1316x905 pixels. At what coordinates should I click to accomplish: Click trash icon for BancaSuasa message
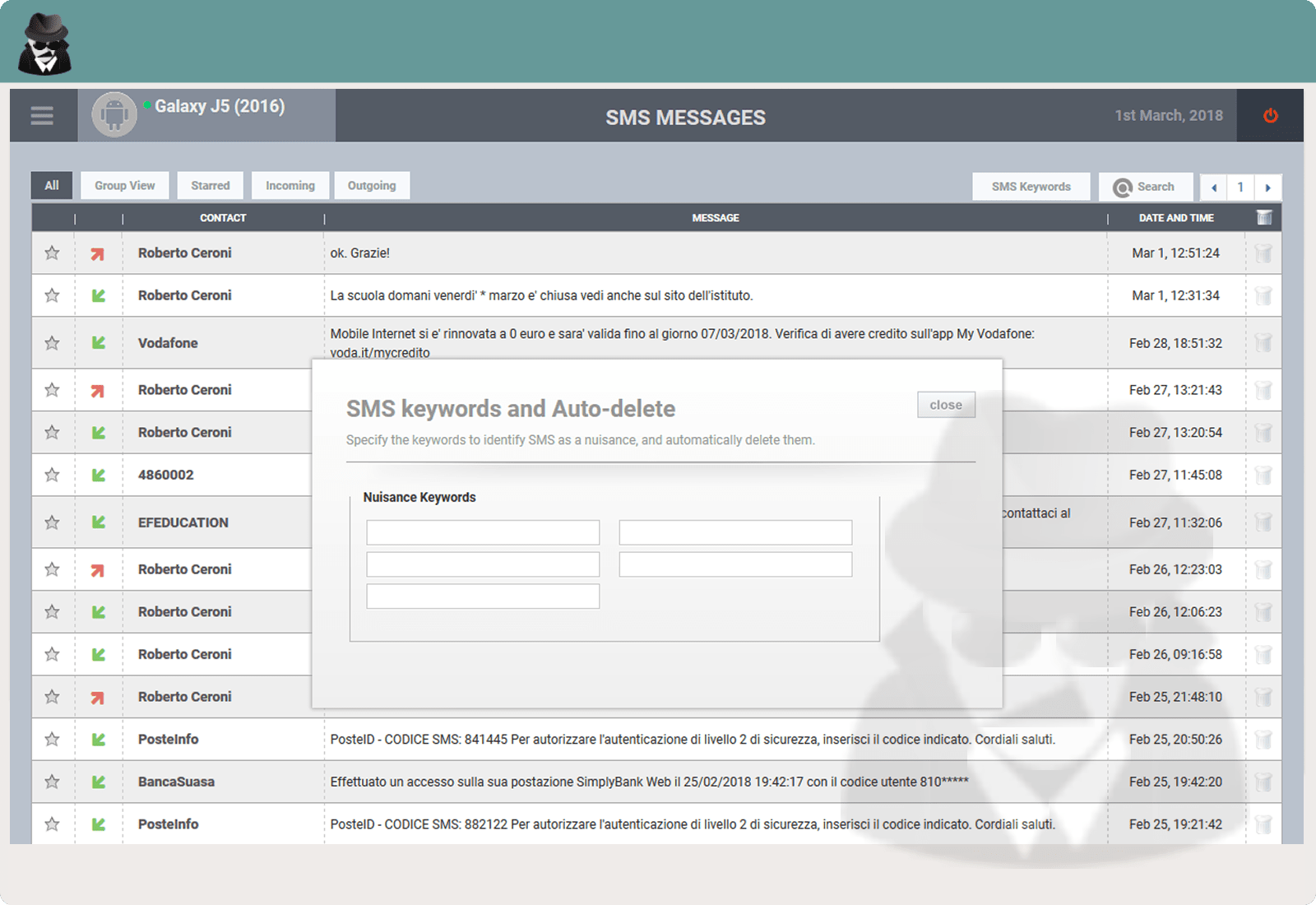tap(1263, 782)
